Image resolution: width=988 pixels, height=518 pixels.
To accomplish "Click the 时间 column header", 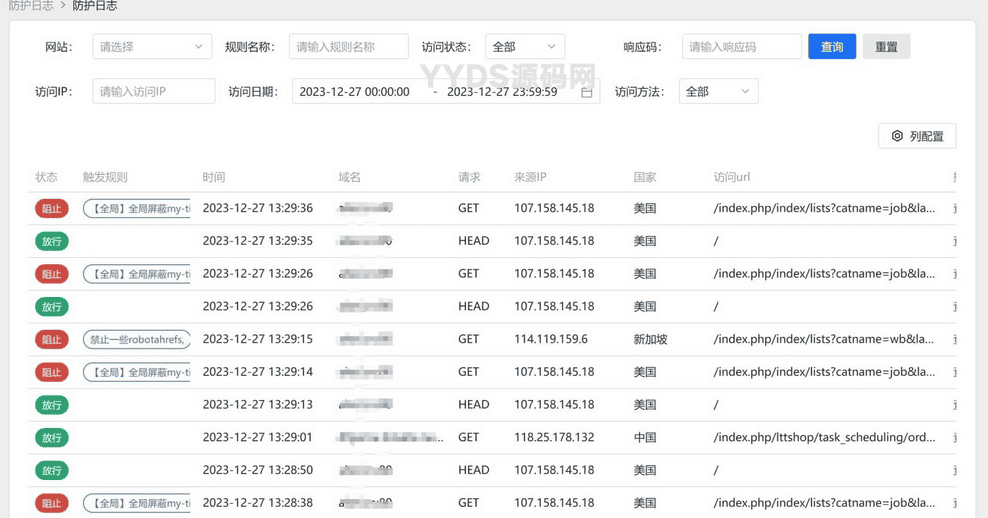I will pyautogui.click(x=214, y=177).
